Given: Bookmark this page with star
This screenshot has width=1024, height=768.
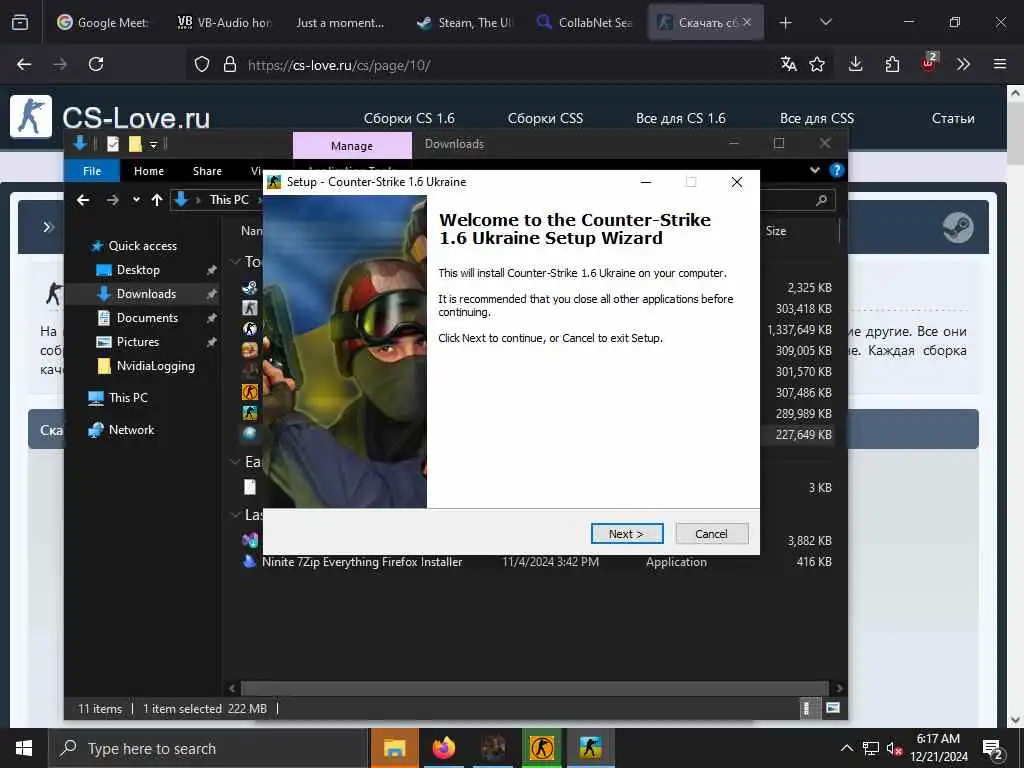Looking at the screenshot, I should coord(817,64).
